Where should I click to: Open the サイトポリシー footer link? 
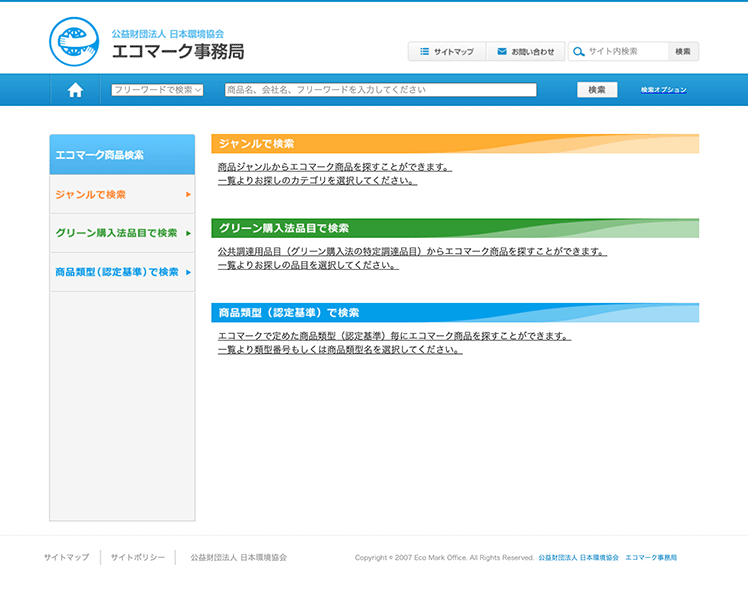point(138,557)
